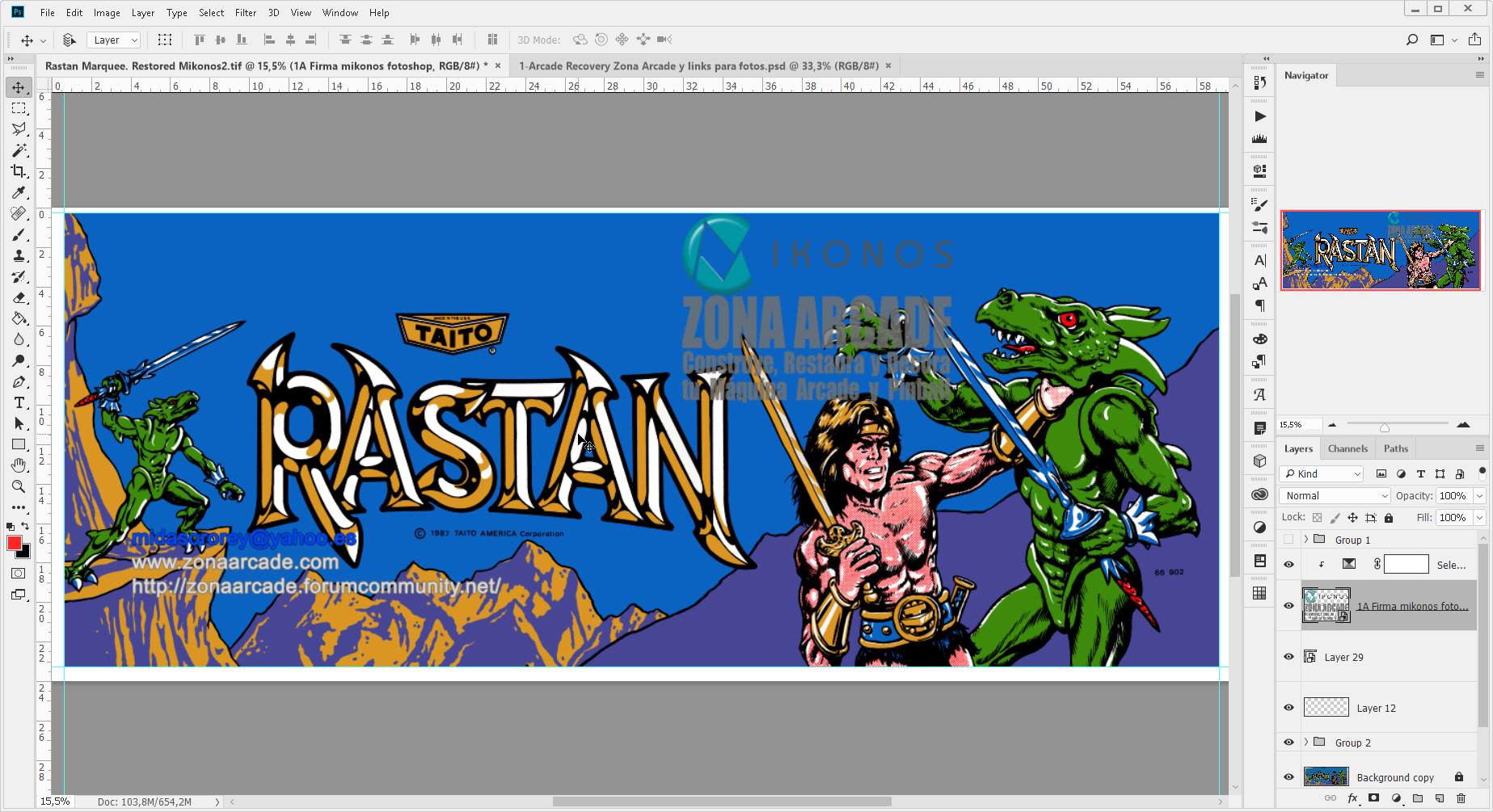
Task: Switch to the Channels tab
Action: pos(1347,448)
